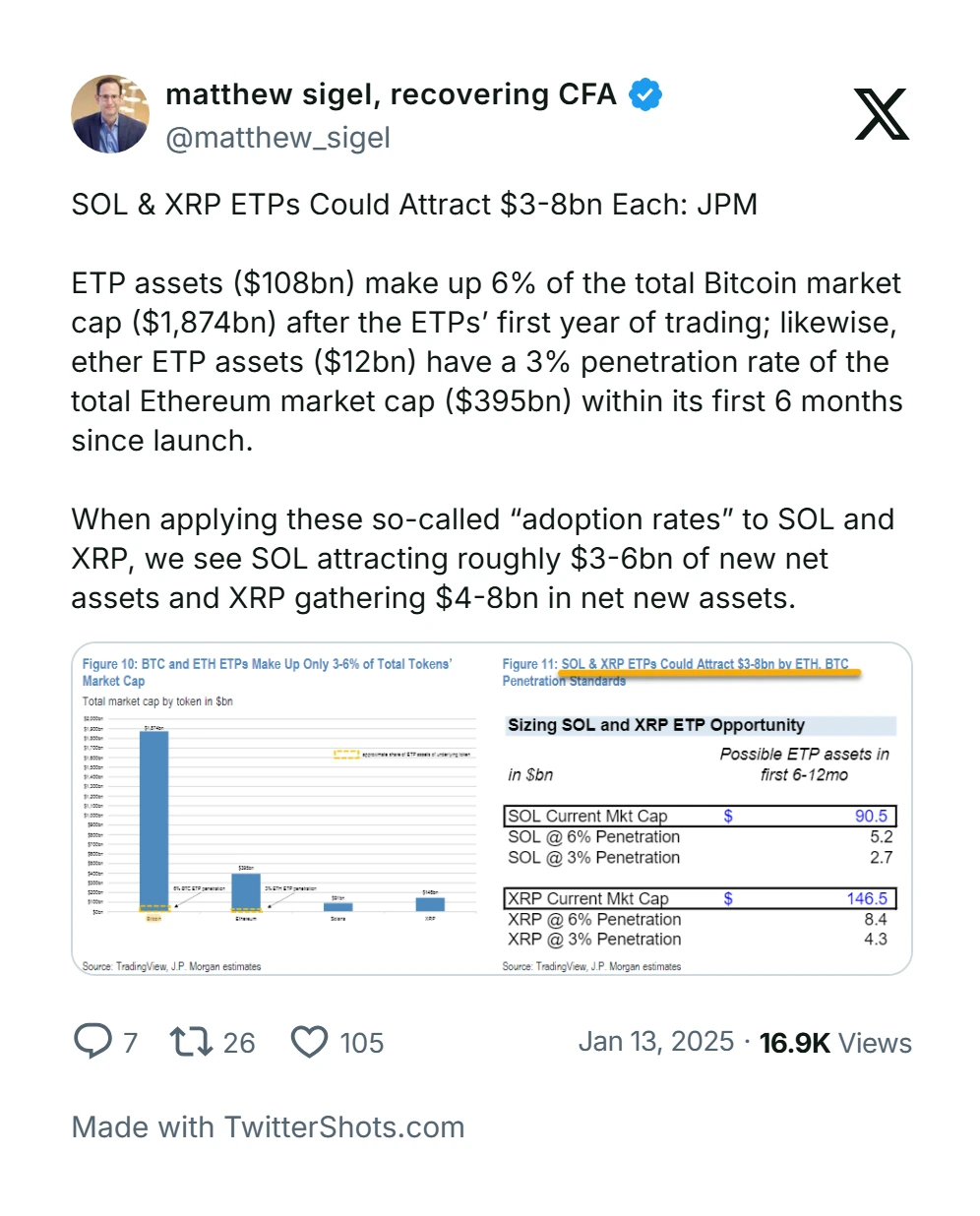The height and width of the screenshot is (1216, 980).
Task: Like the tweet with the heart icon
Action: point(309,1042)
